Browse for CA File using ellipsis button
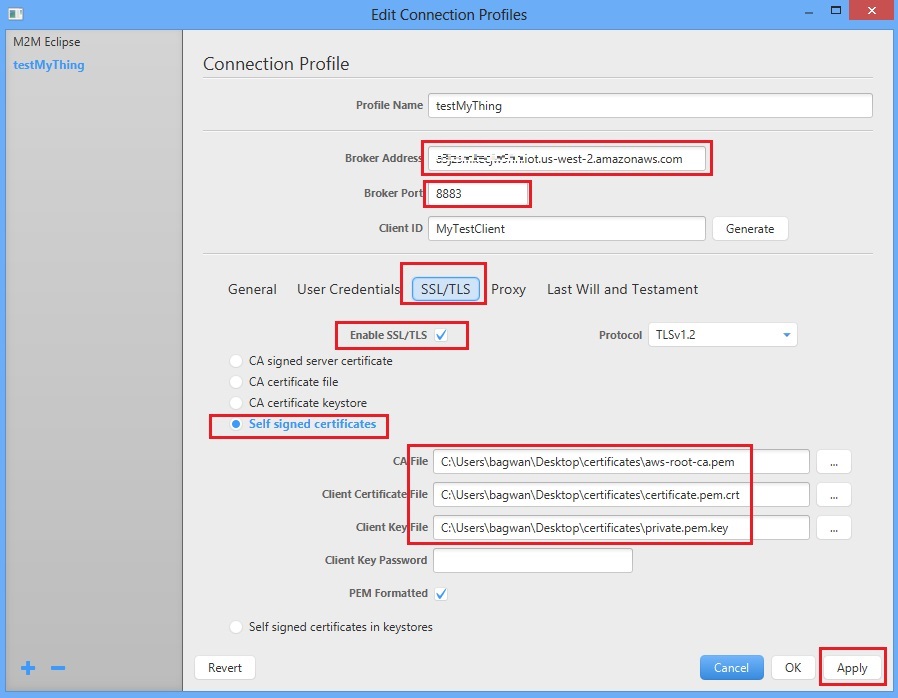 click(x=833, y=461)
